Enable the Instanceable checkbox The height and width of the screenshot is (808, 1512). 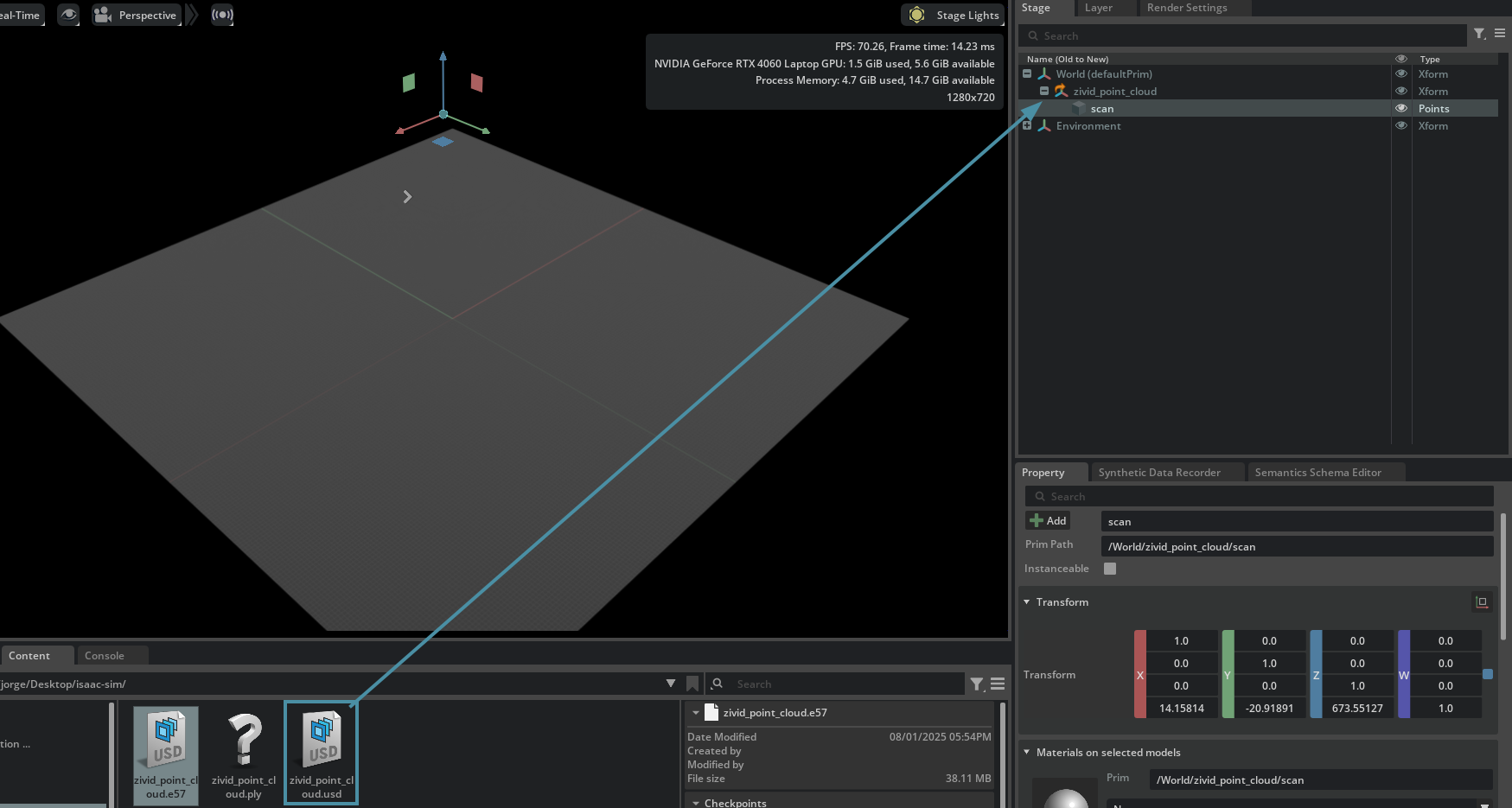tap(1110, 569)
